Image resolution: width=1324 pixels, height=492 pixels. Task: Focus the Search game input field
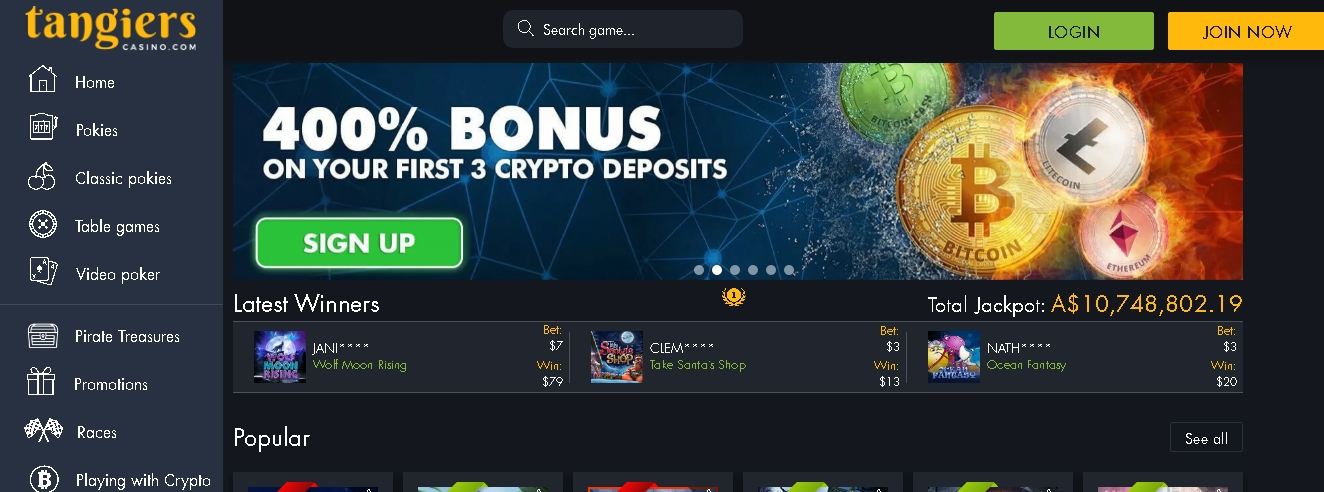click(623, 29)
